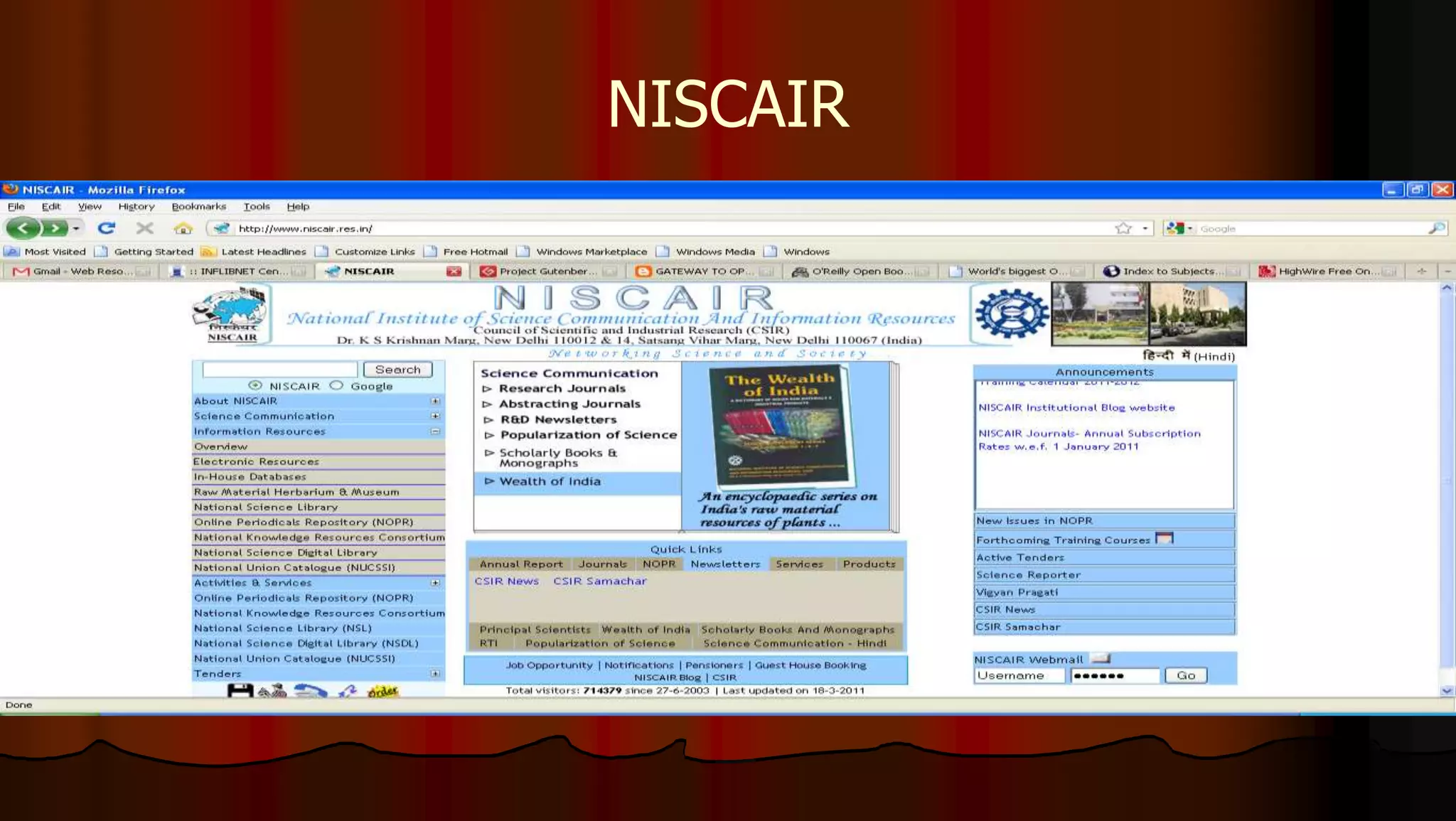The width and height of the screenshot is (1456, 821).
Task: Click the NISCAIR Webmail envelope icon
Action: click(x=1101, y=658)
